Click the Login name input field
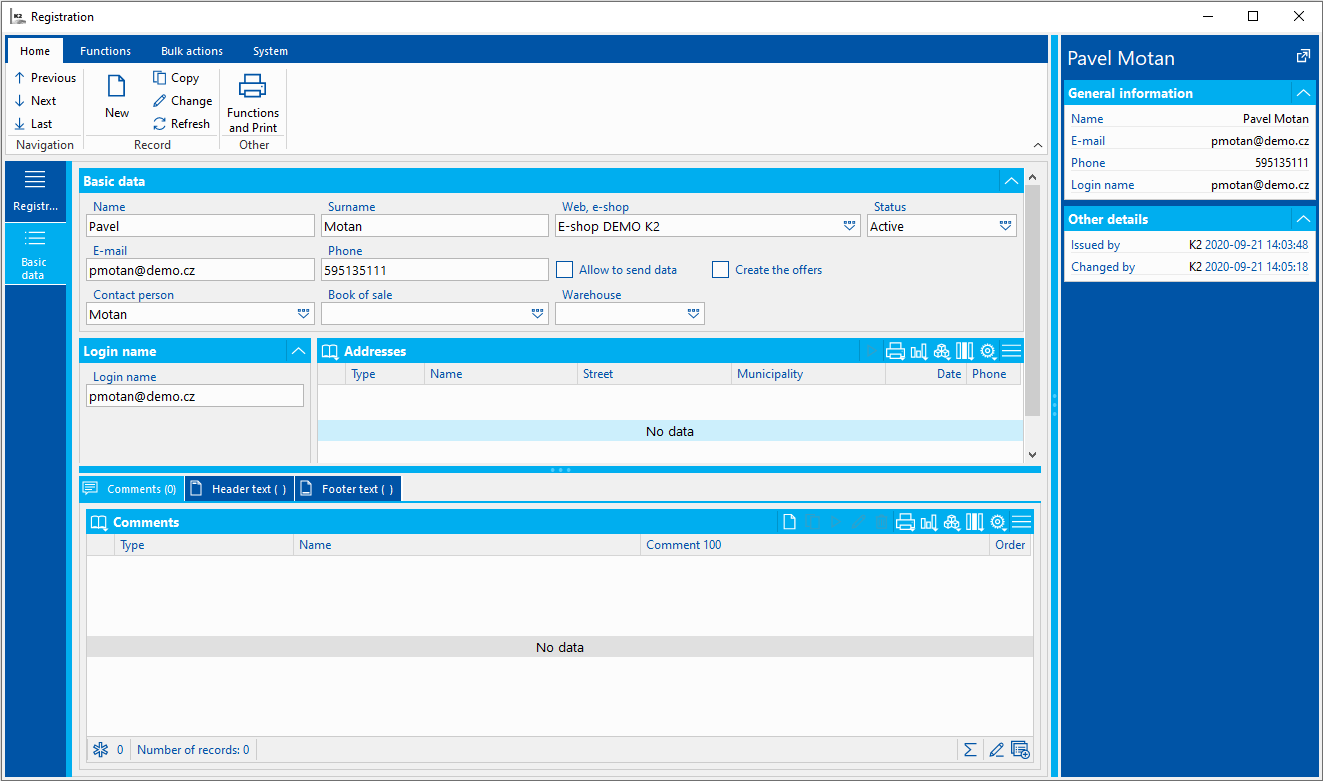 195,396
